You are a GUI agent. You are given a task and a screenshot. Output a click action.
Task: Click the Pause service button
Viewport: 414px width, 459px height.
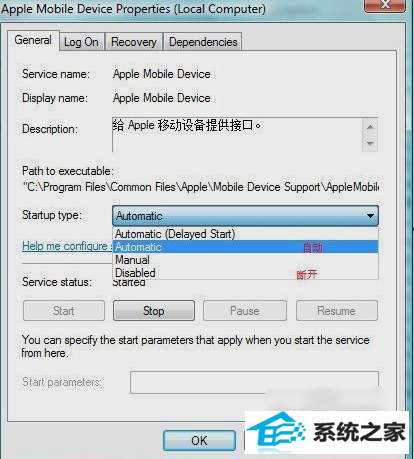(245, 311)
